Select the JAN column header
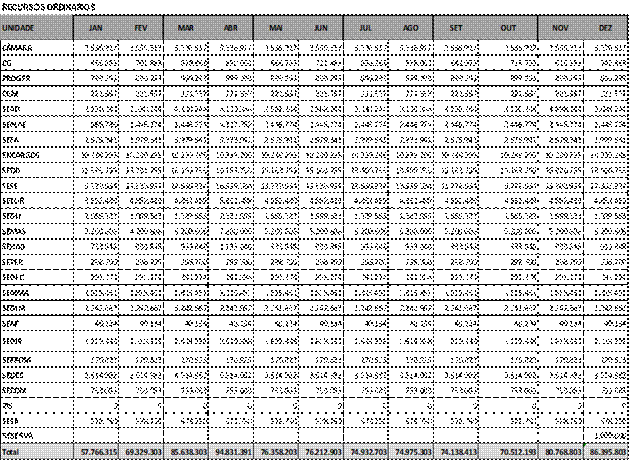 pos(96,28)
